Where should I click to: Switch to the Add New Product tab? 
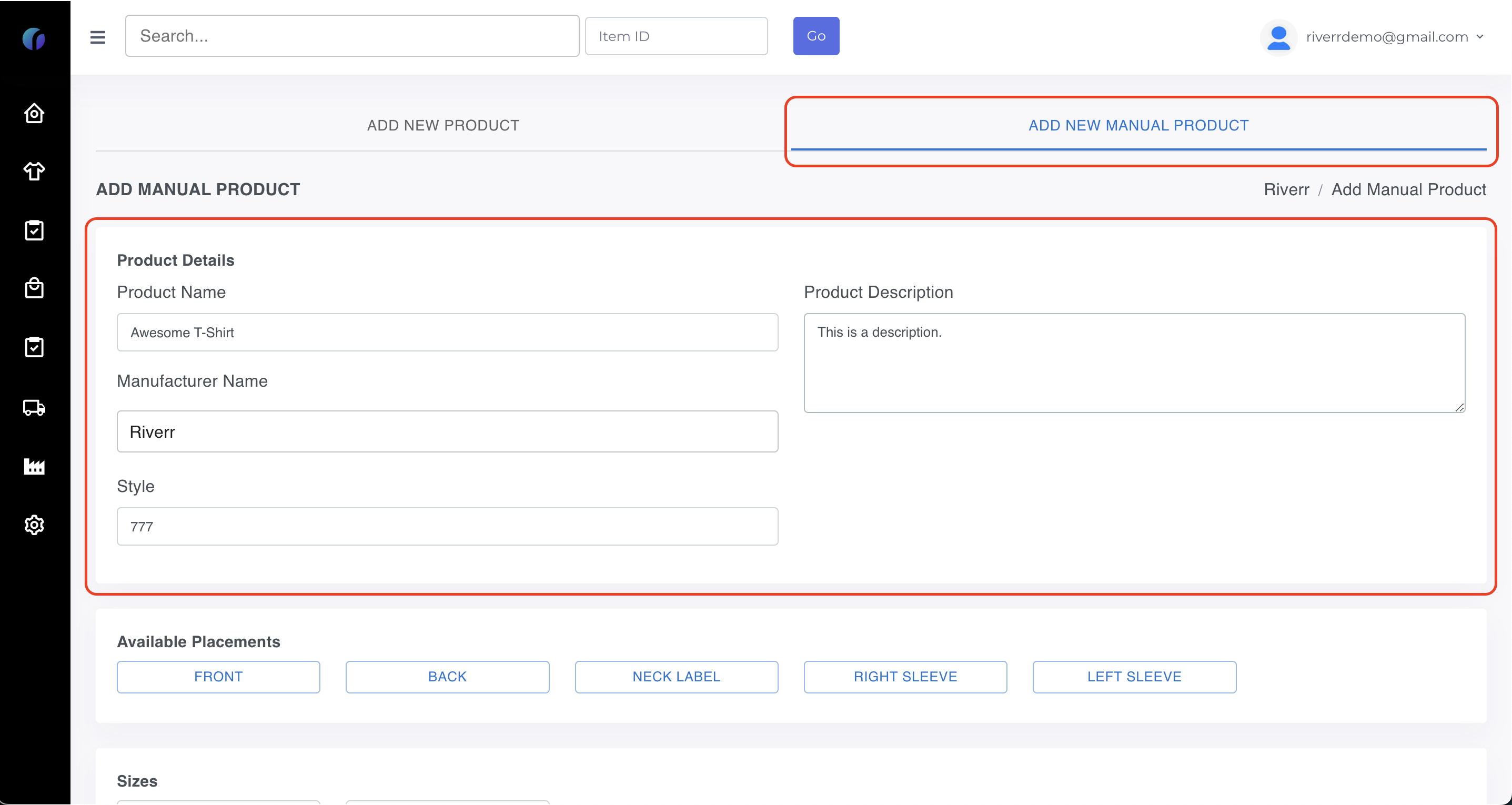(443, 125)
